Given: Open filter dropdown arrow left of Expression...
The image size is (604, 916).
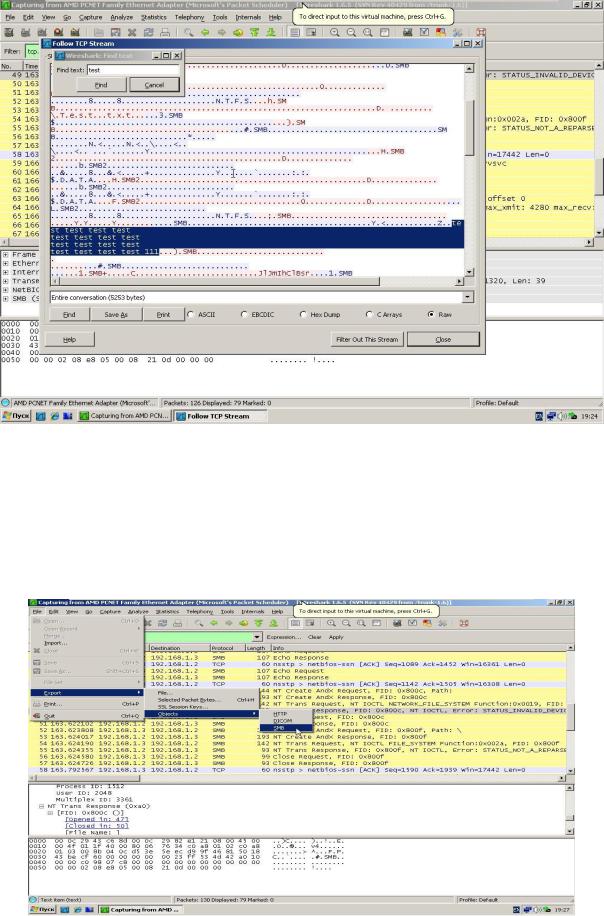Looking at the screenshot, I should click(257, 637).
